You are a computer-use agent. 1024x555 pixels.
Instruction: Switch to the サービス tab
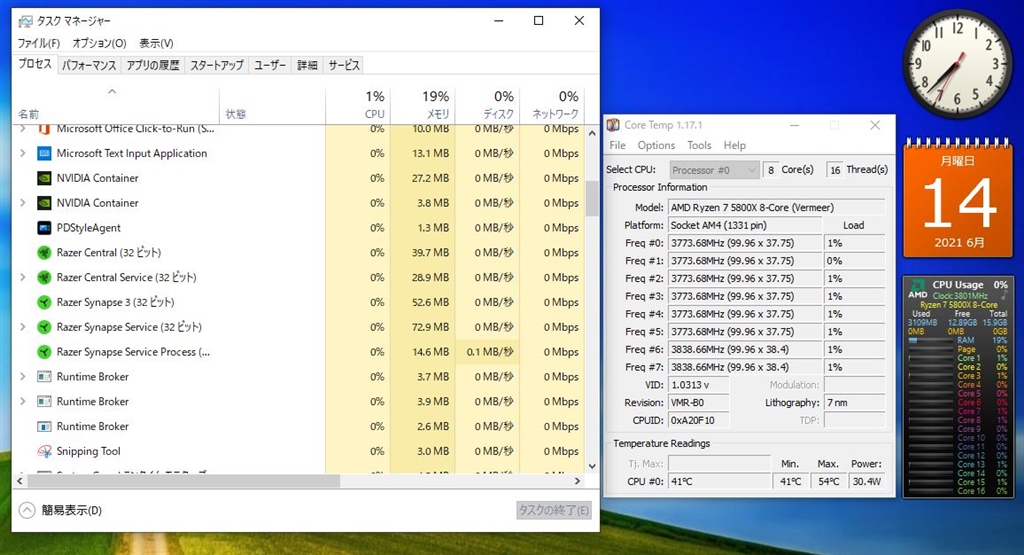pos(344,65)
